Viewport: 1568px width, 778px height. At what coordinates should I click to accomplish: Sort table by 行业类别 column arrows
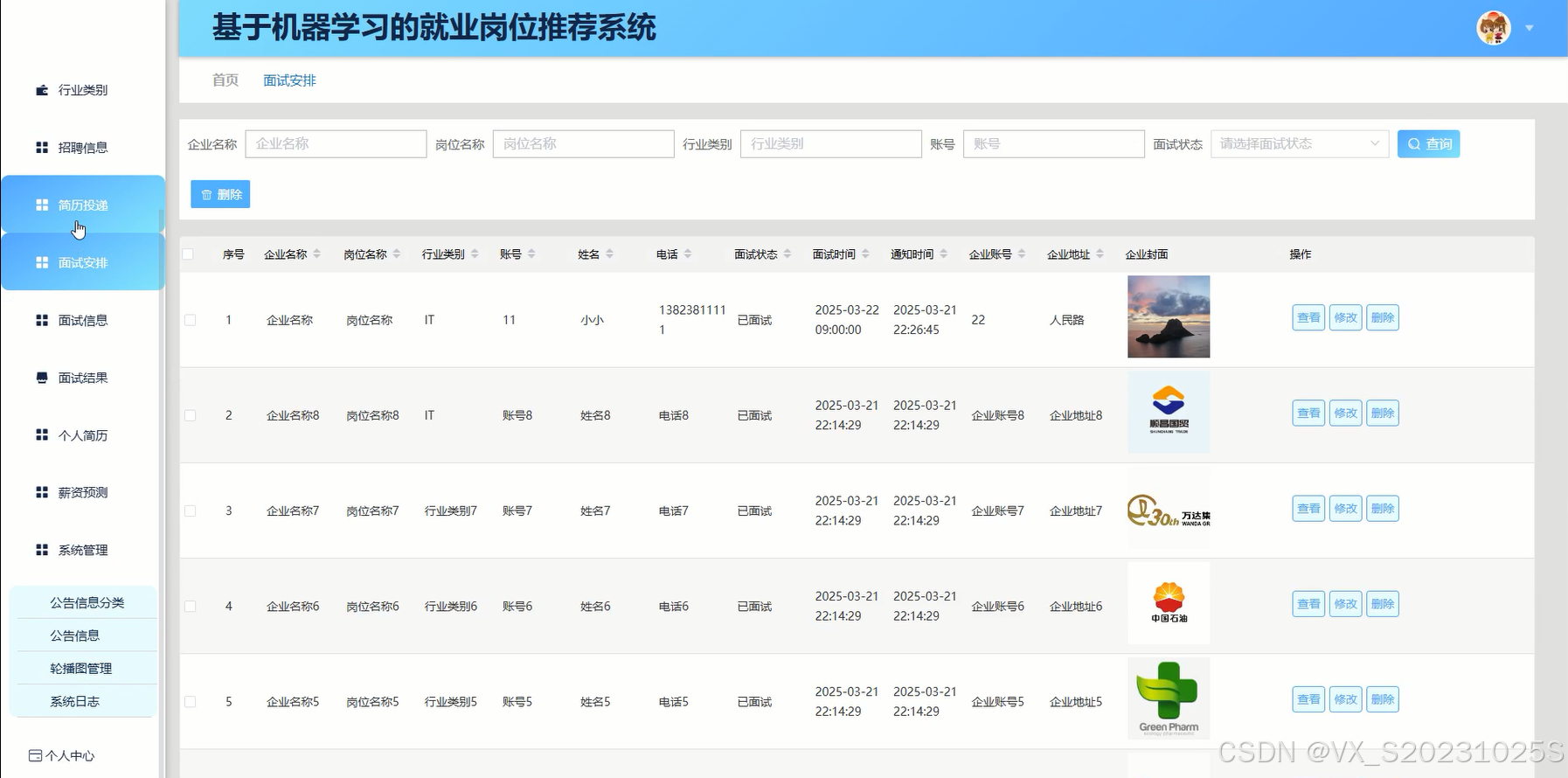475,254
